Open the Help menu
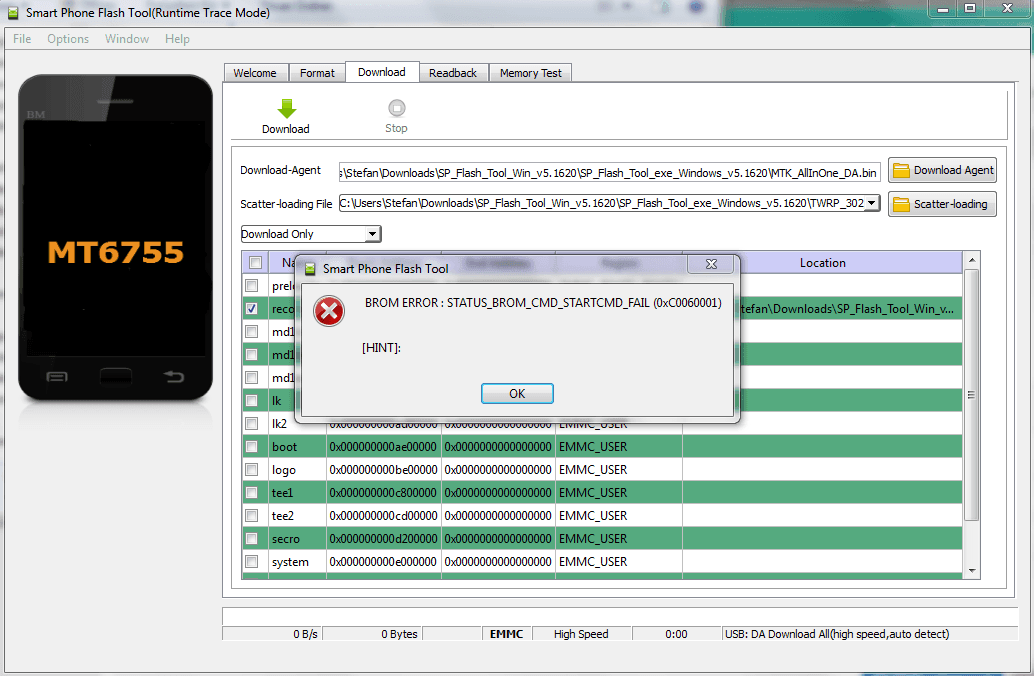 177,39
